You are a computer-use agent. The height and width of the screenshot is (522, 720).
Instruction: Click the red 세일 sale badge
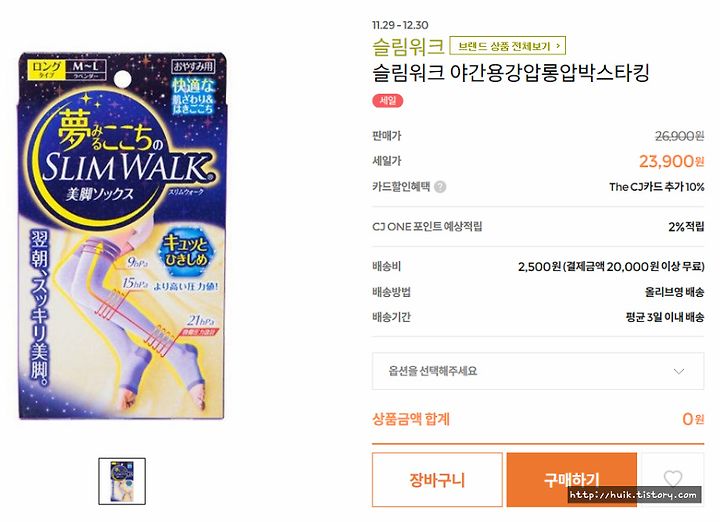pos(388,101)
